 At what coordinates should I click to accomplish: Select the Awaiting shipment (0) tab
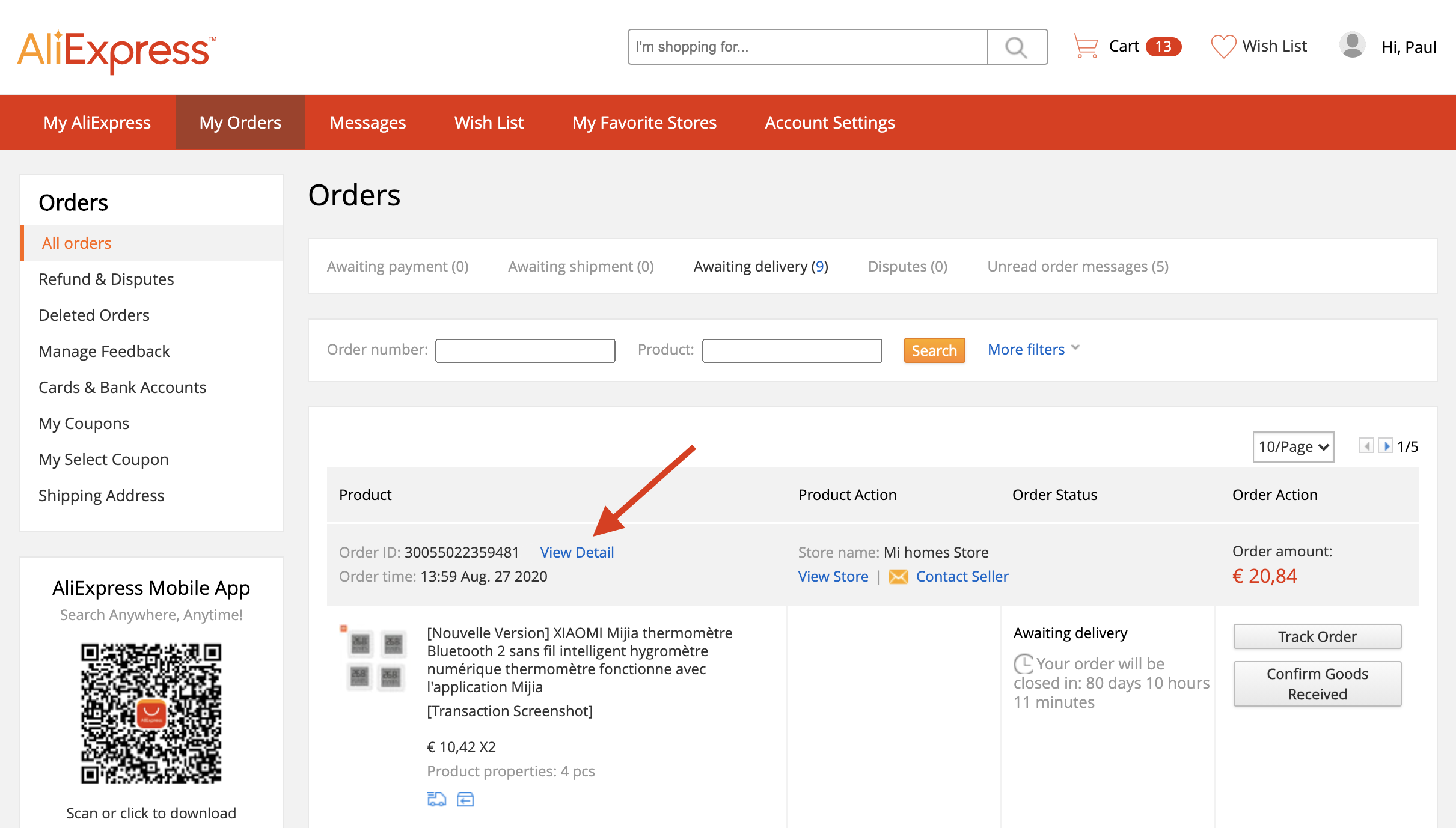point(581,266)
